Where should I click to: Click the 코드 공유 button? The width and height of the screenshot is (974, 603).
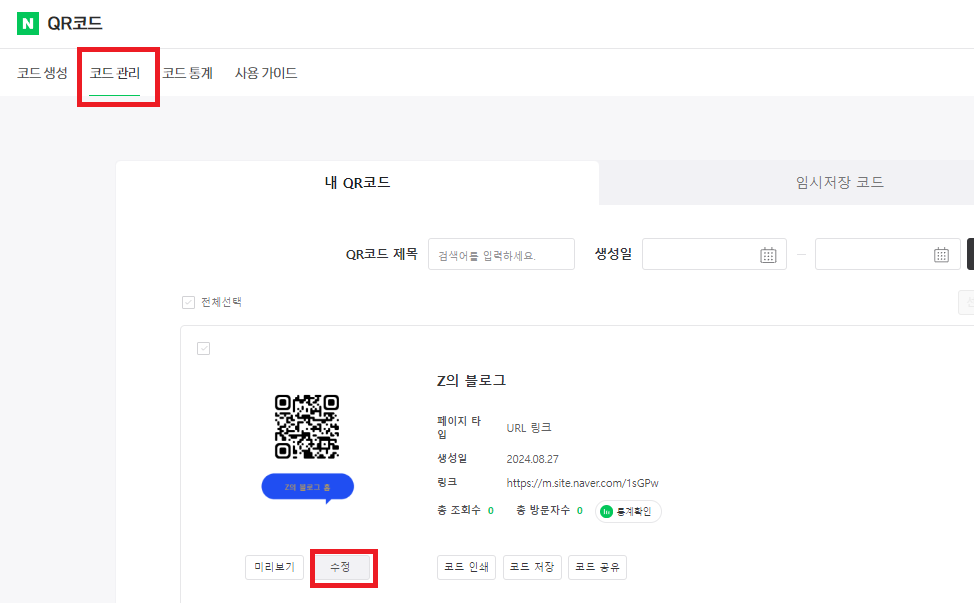[x=598, y=567]
